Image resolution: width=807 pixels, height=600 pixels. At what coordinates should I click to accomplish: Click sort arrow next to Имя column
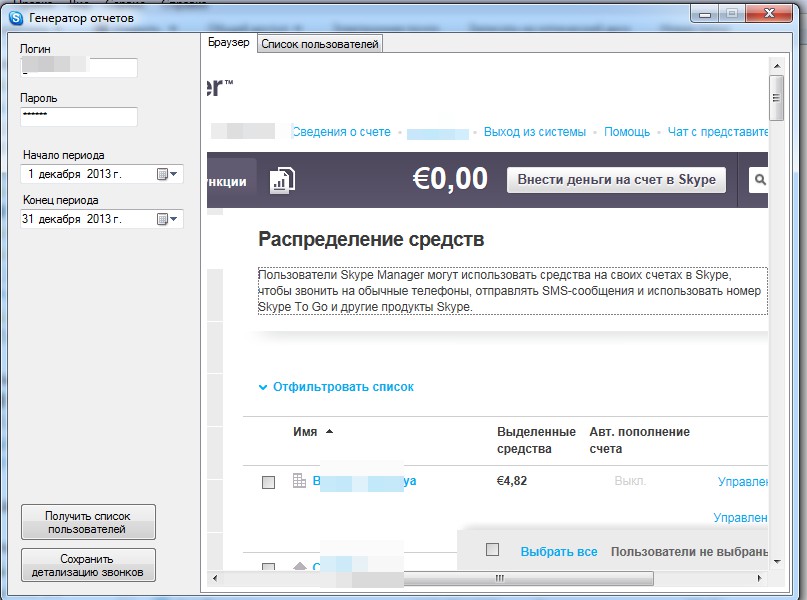(x=329, y=432)
